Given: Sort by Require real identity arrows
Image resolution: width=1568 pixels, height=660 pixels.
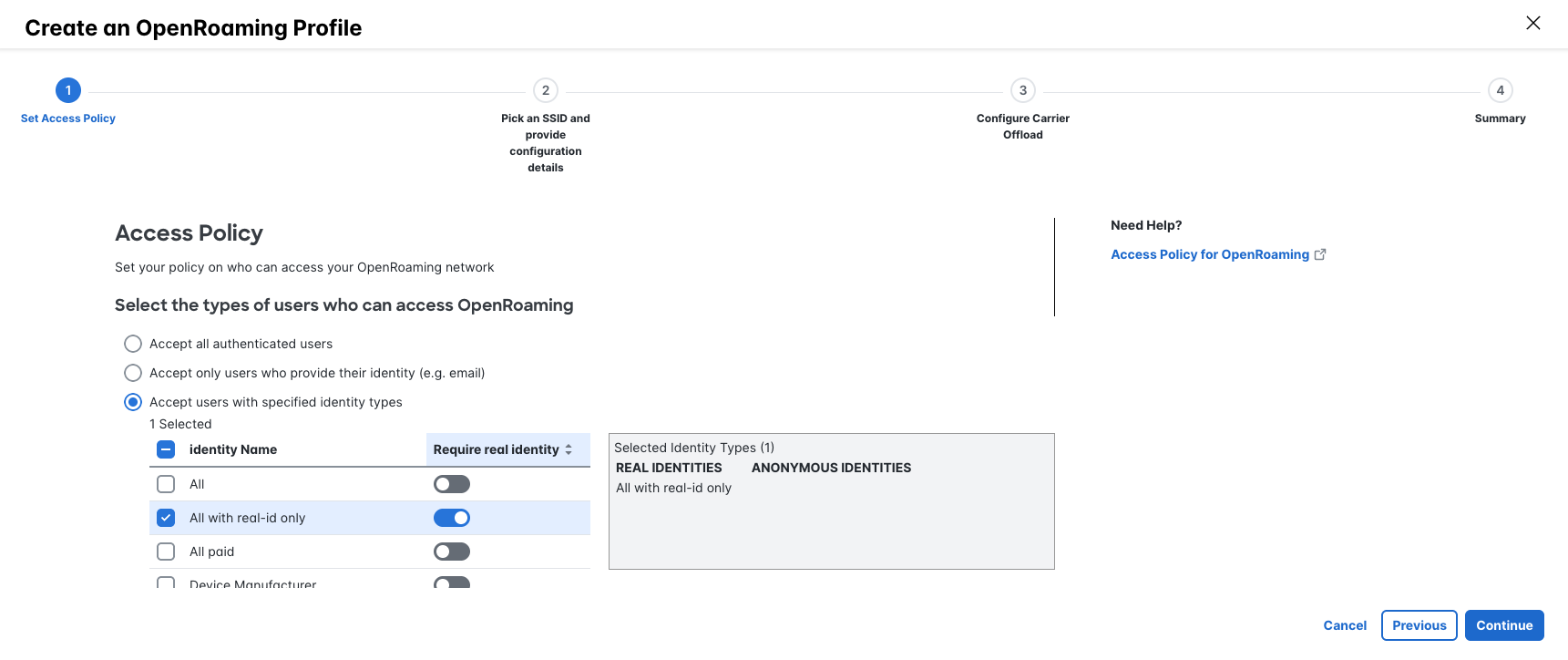Looking at the screenshot, I should 569,449.
